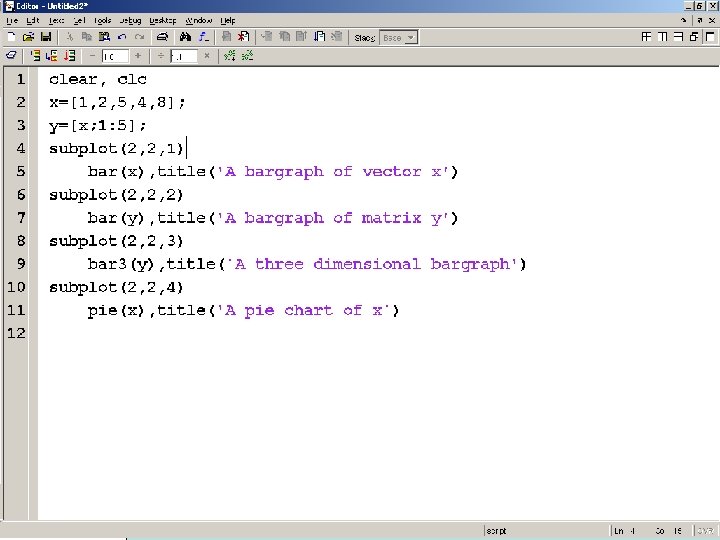Click the Cut scissors icon

click(70, 37)
